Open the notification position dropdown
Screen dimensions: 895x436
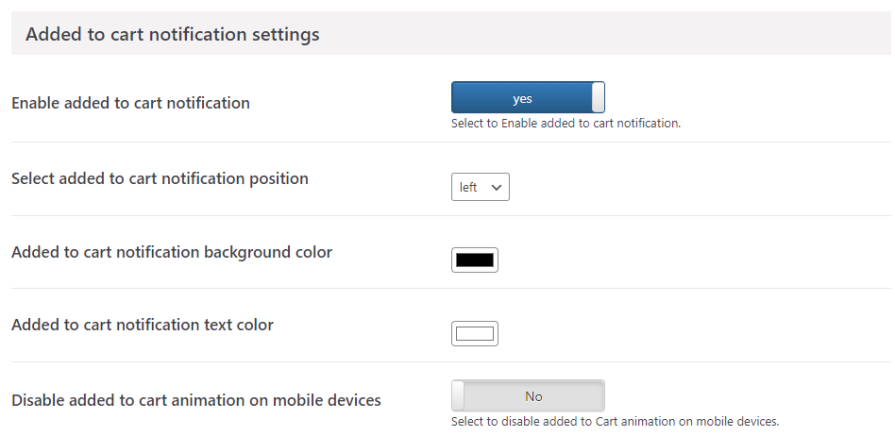(x=480, y=187)
